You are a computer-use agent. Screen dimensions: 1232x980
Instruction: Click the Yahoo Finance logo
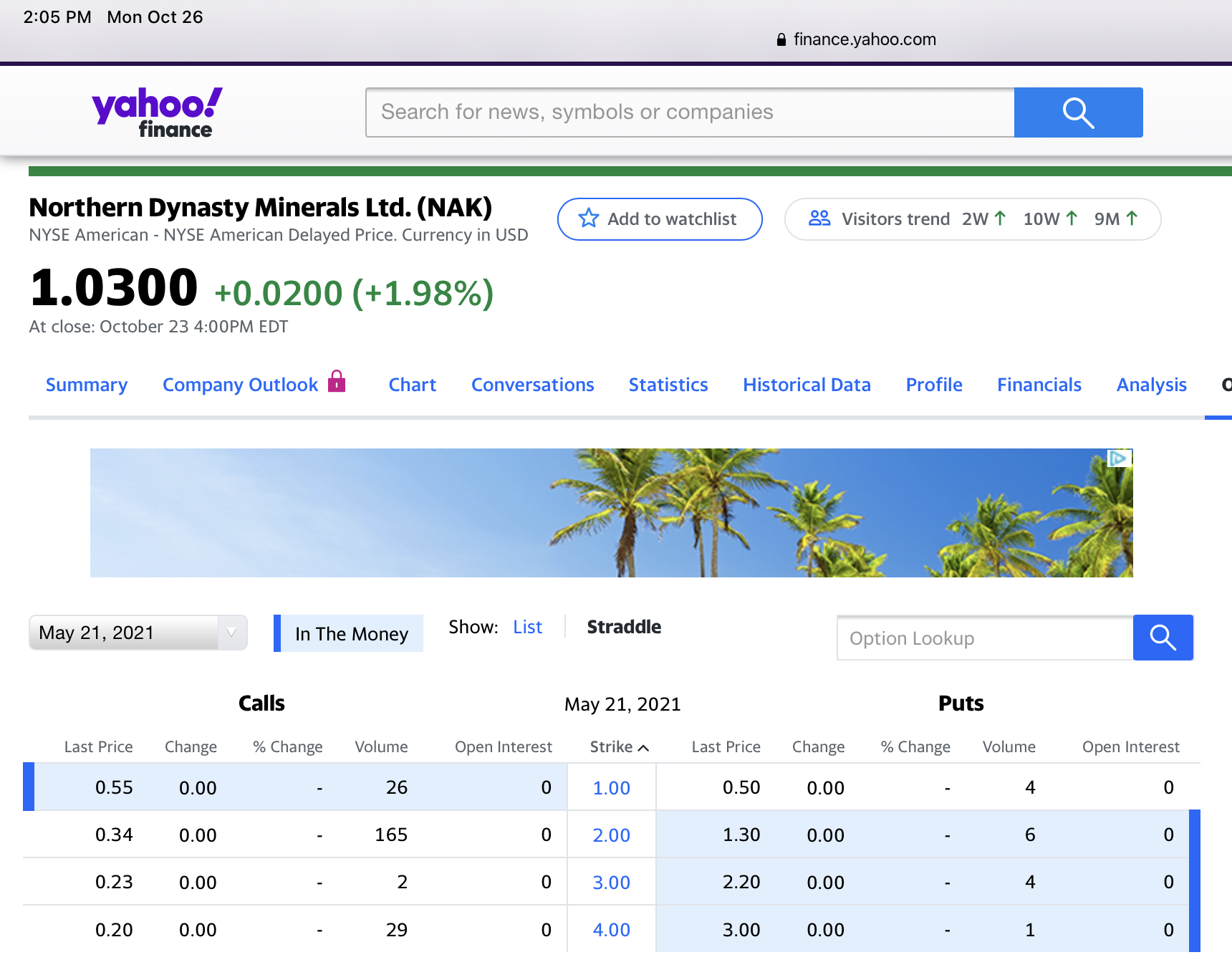point(157,112)
